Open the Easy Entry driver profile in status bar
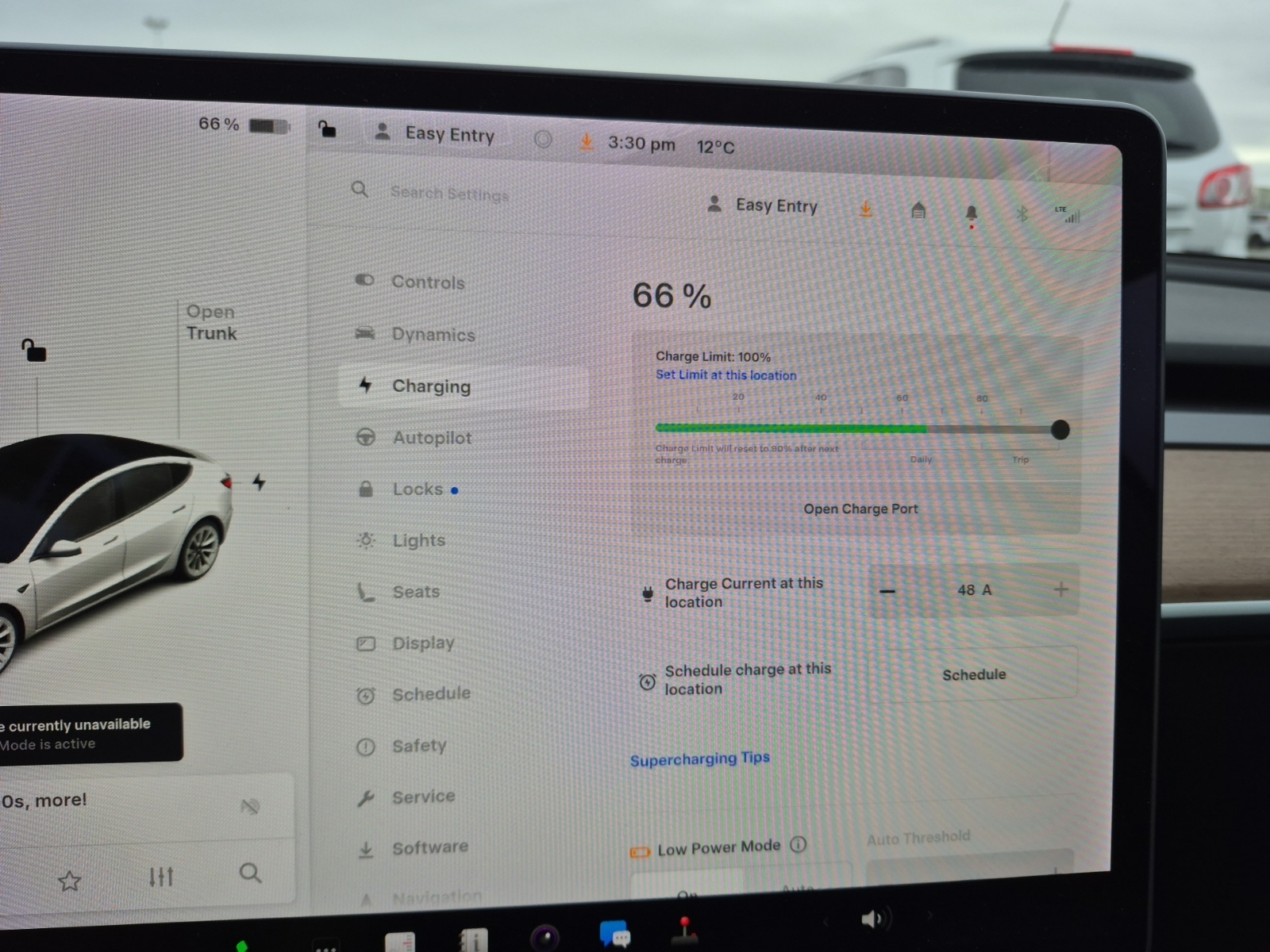Image resolution: width=1270 pixels, height=952 pixels. tap(435, 133)
